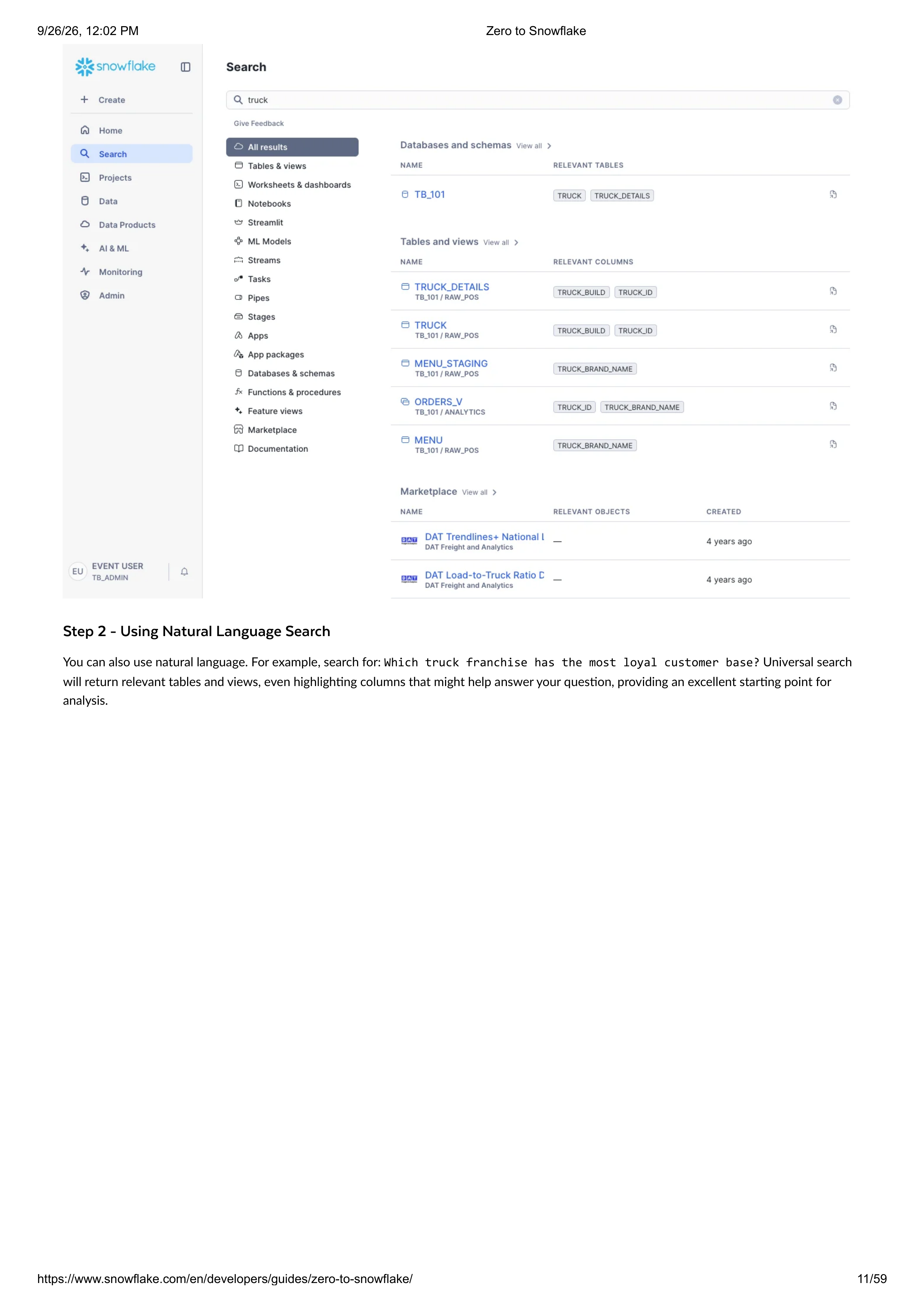Image resolution: width=924 pixels, height=1308 pixels.
Task: Click TRUCK_ID tag in ORDERS_V row
Action: (x=574, y=407)
